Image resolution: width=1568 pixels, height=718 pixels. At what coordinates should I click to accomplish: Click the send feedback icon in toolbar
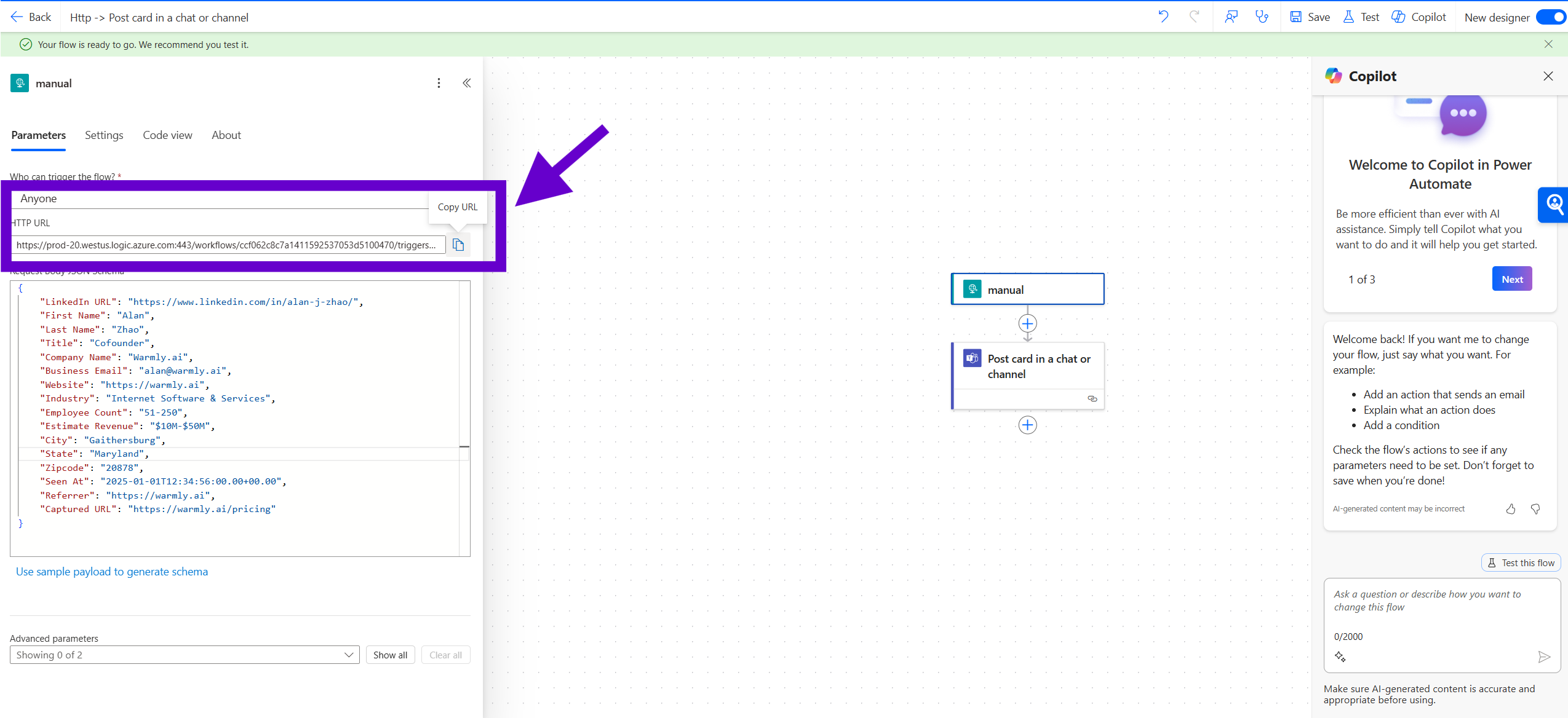click(x=1231, y=17)
